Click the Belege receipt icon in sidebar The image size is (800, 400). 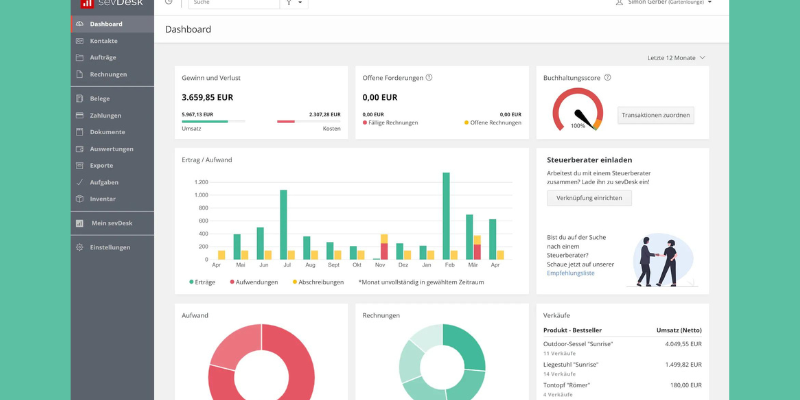[x=79, y=99]
